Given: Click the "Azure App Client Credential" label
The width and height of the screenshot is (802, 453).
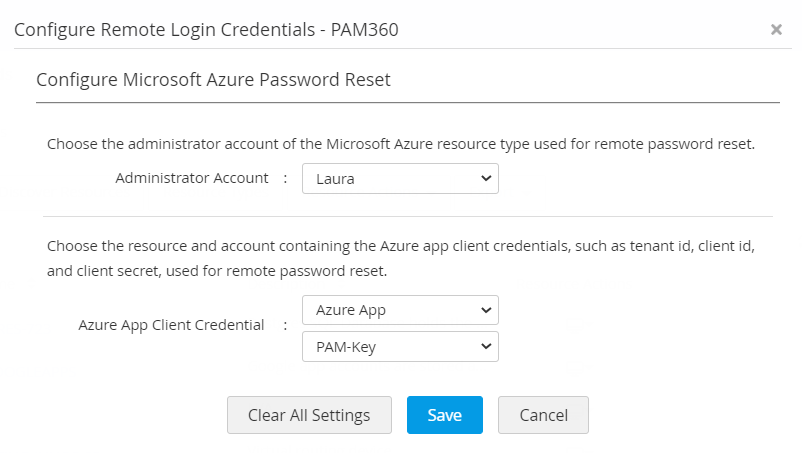Looking at the screenshot, I should pyautogui.click(x=171, y=324).
